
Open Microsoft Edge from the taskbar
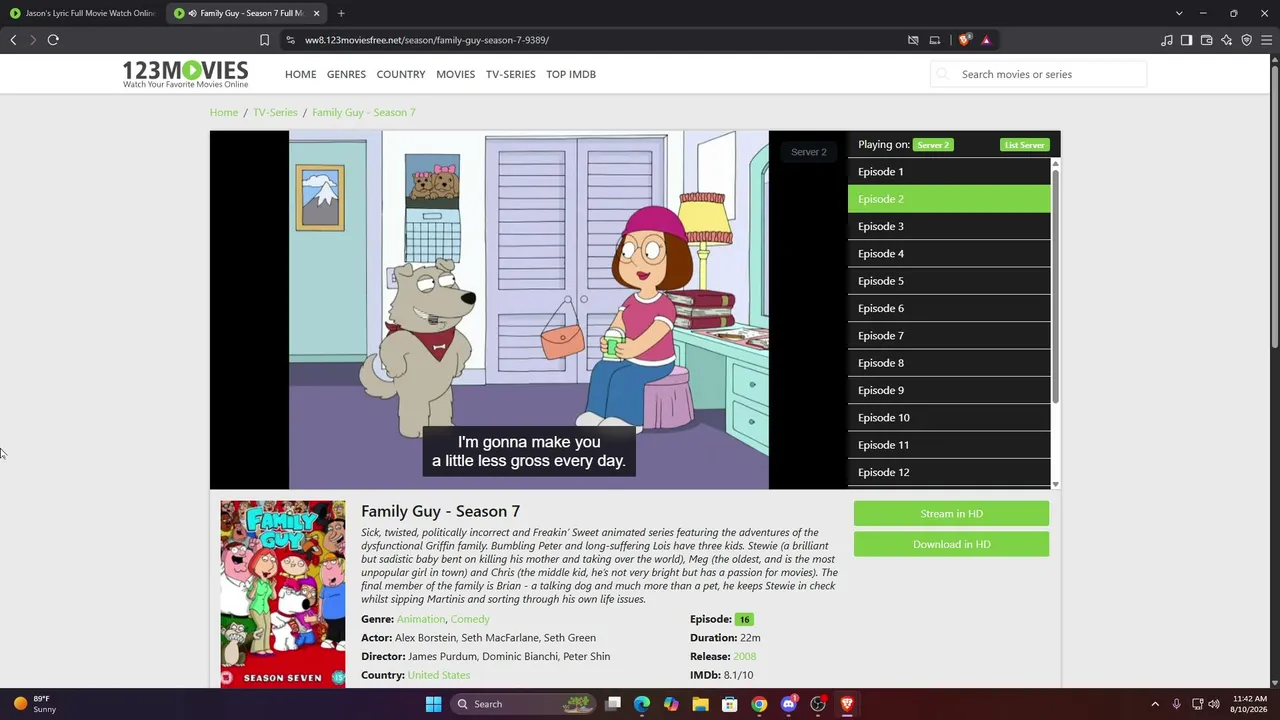(642, 704)
